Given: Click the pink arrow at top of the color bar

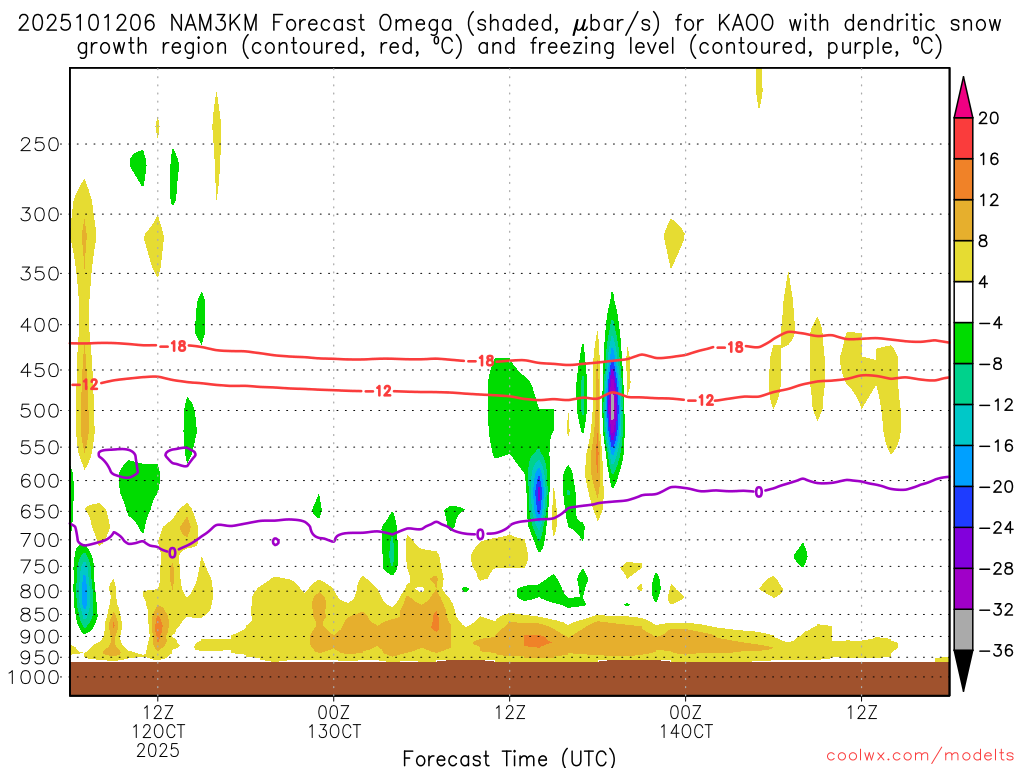Looking at the screenshot, I should [963, 98].
